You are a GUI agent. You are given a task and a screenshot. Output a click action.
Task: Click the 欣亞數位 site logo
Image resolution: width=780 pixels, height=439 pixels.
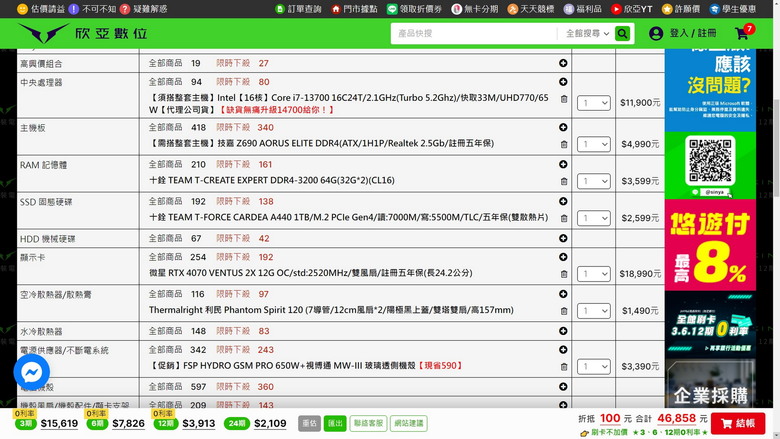click(x=83, y=33)
